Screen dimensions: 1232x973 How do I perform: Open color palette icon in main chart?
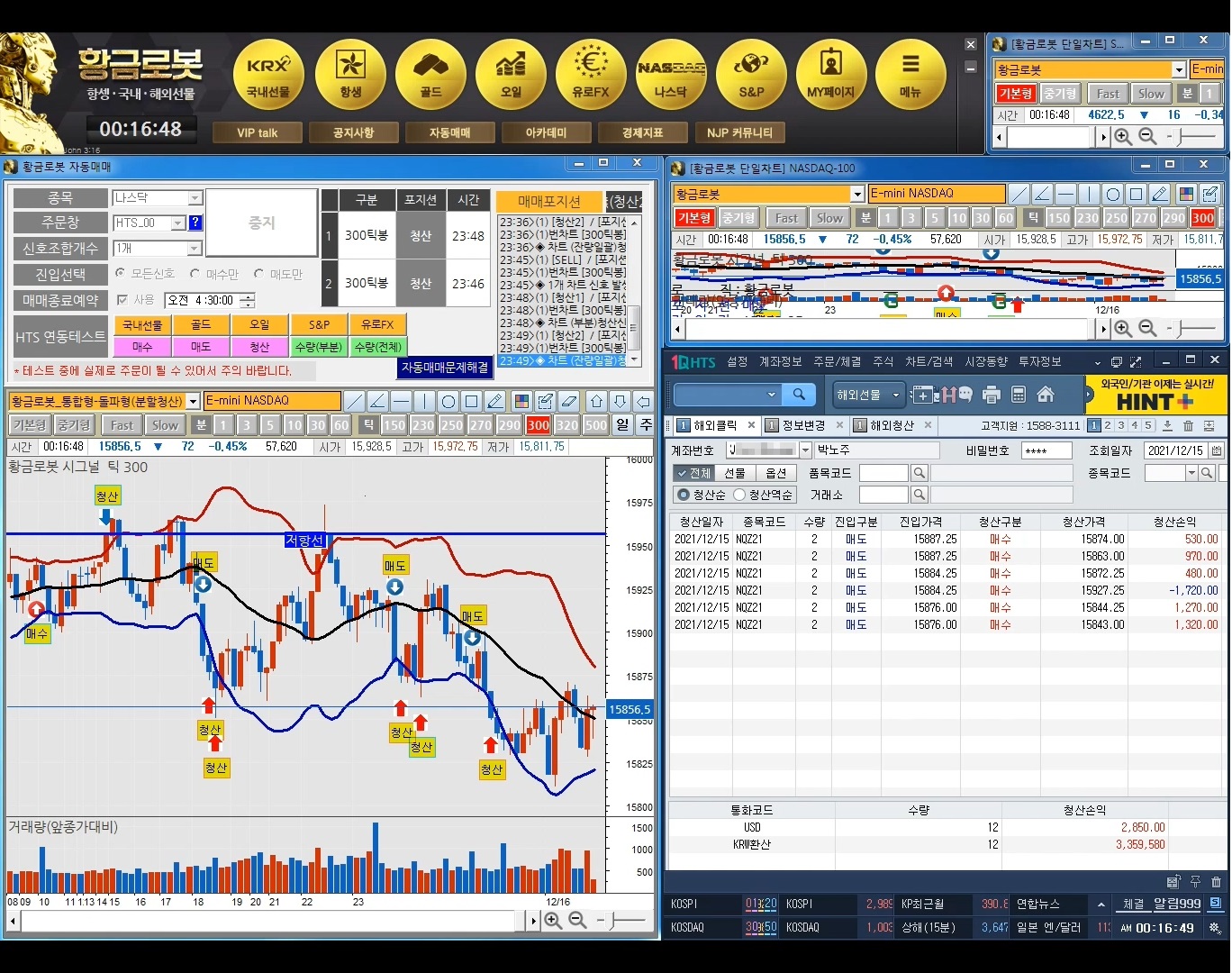(x=521, y=401)
